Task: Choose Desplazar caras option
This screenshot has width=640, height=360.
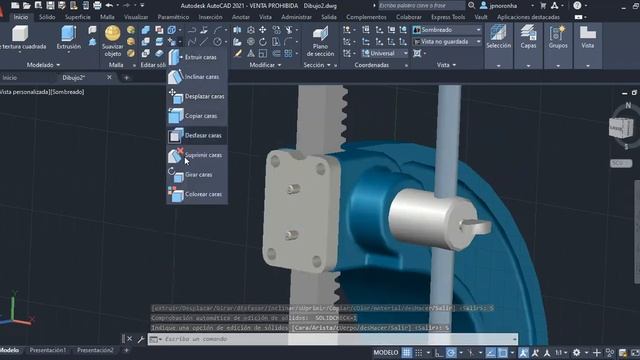Action: pyautogui.click(x=197, y=96)
